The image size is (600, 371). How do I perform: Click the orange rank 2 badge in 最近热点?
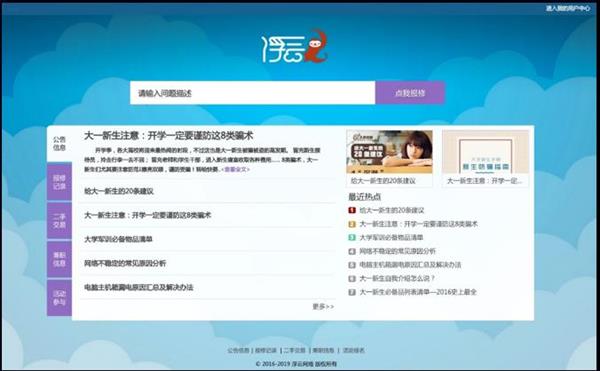[x=352, y=224]
